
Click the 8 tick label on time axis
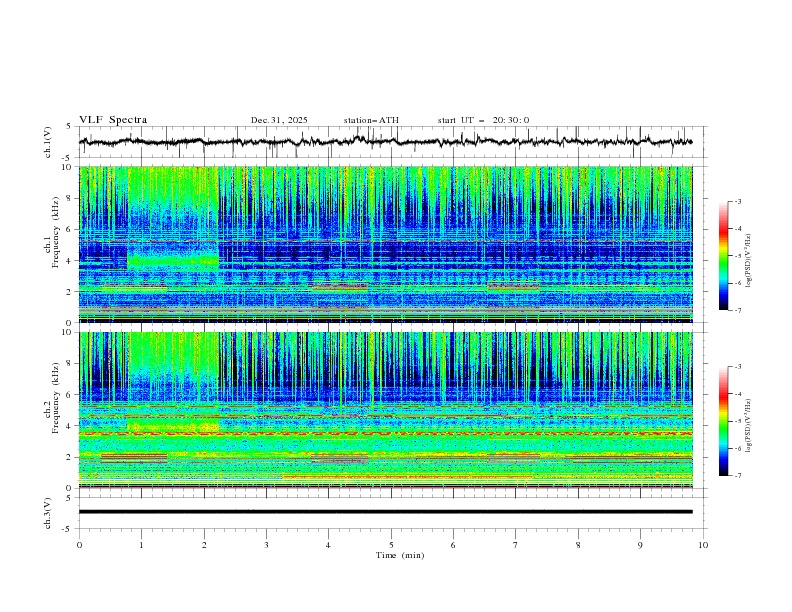[x=578, y=545]
